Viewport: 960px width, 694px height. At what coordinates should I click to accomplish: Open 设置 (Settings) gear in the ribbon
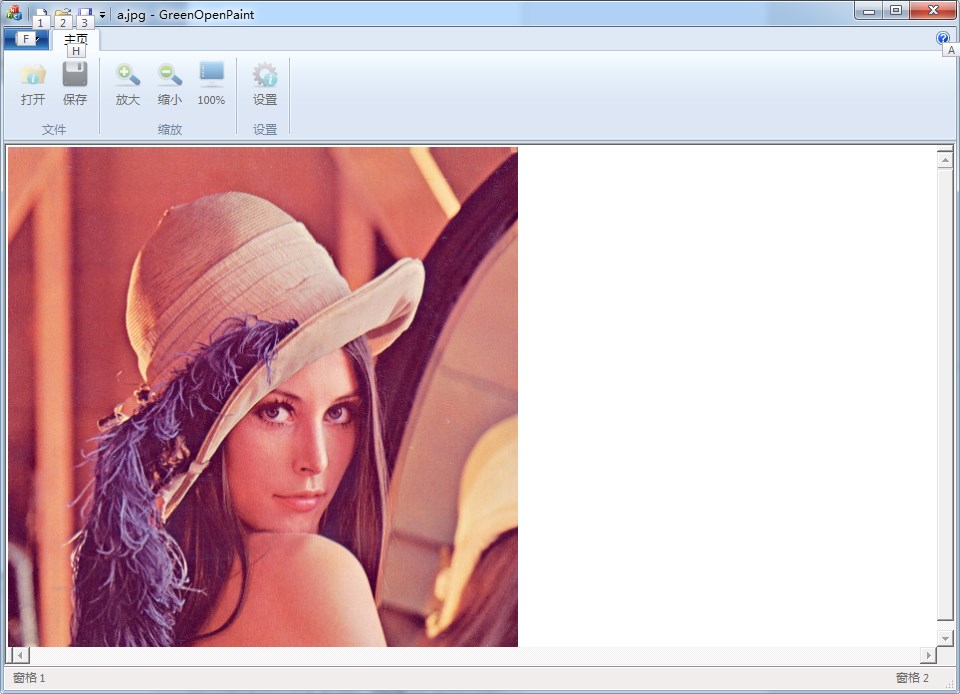coord(265,85)
